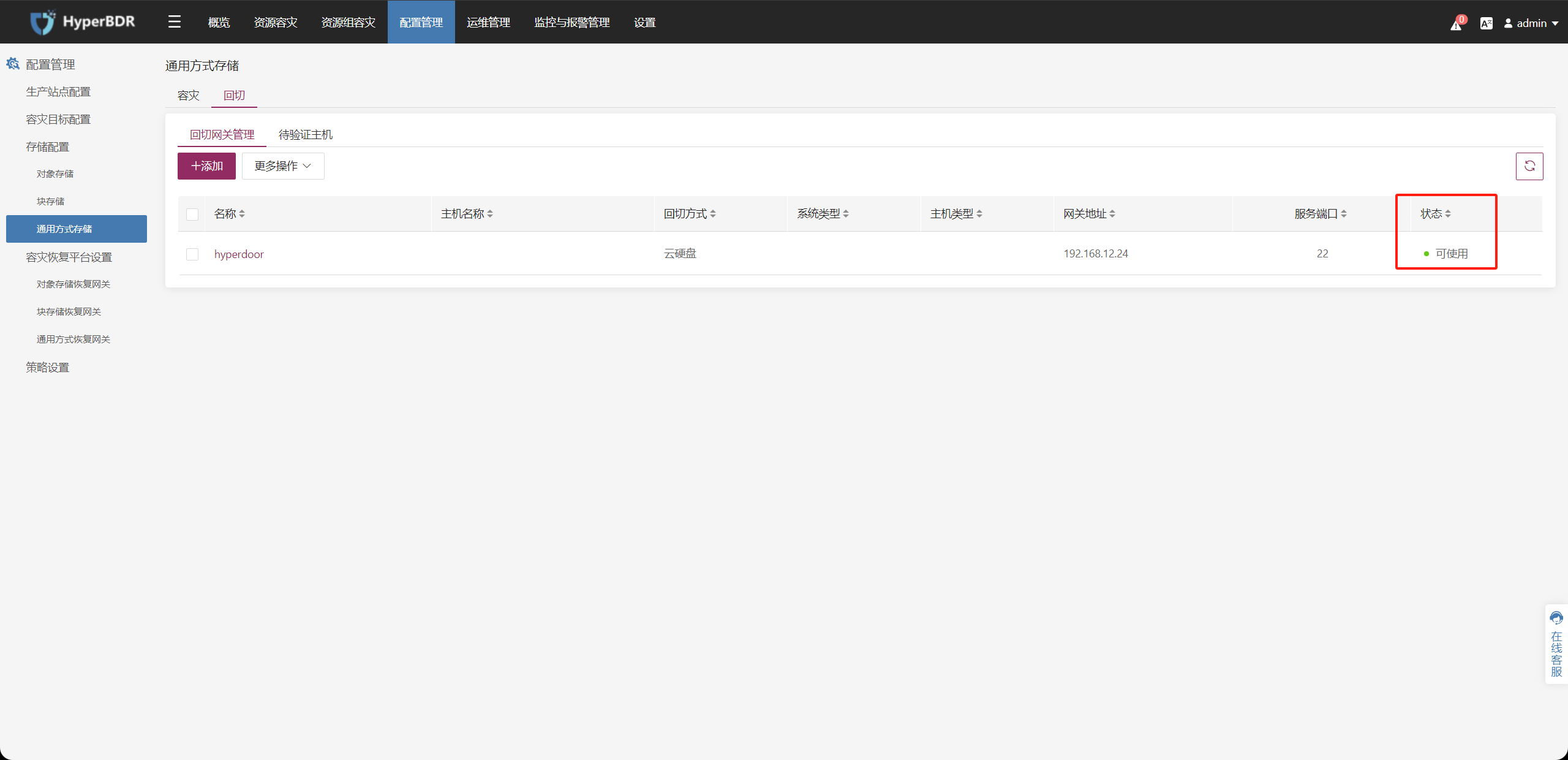The height and width of the screenshot is (760, 1568).
Task: Open 资源组容灾 in top navigation
Action: (x=349, y=22)
